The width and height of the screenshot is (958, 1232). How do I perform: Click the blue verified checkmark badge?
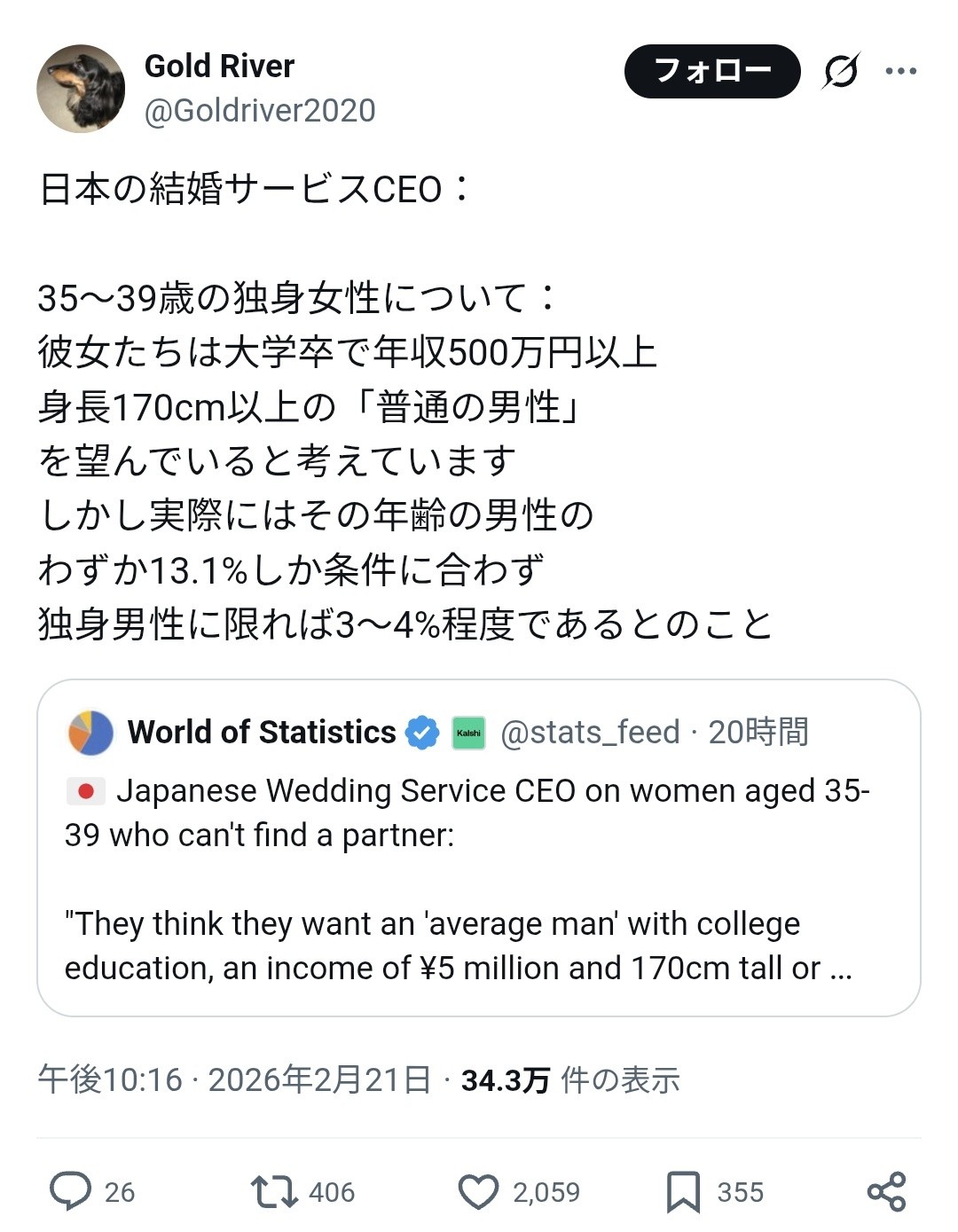pyautogui.click(x=422, y=733)
